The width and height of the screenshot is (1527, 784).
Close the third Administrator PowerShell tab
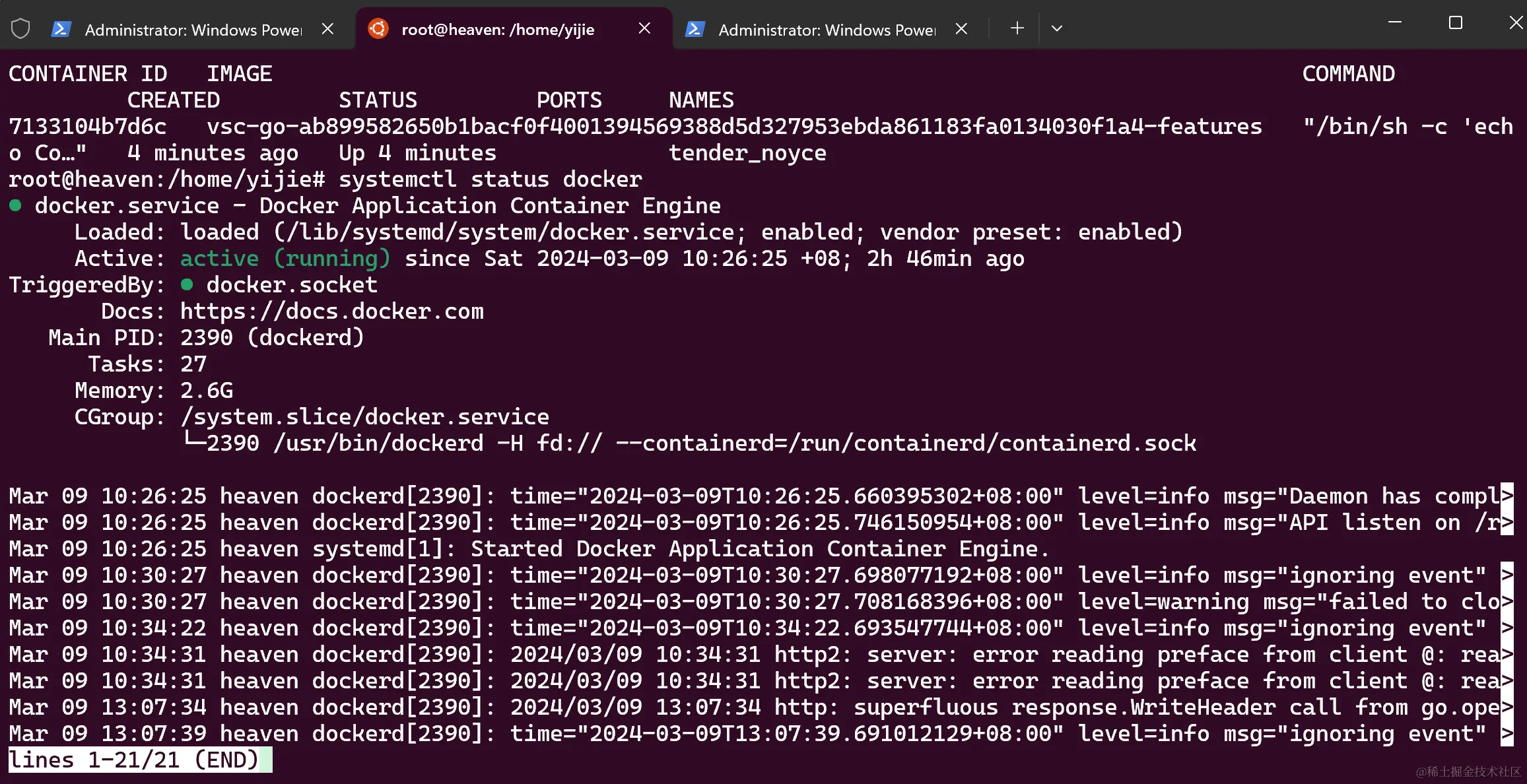(x=961, y=28)
